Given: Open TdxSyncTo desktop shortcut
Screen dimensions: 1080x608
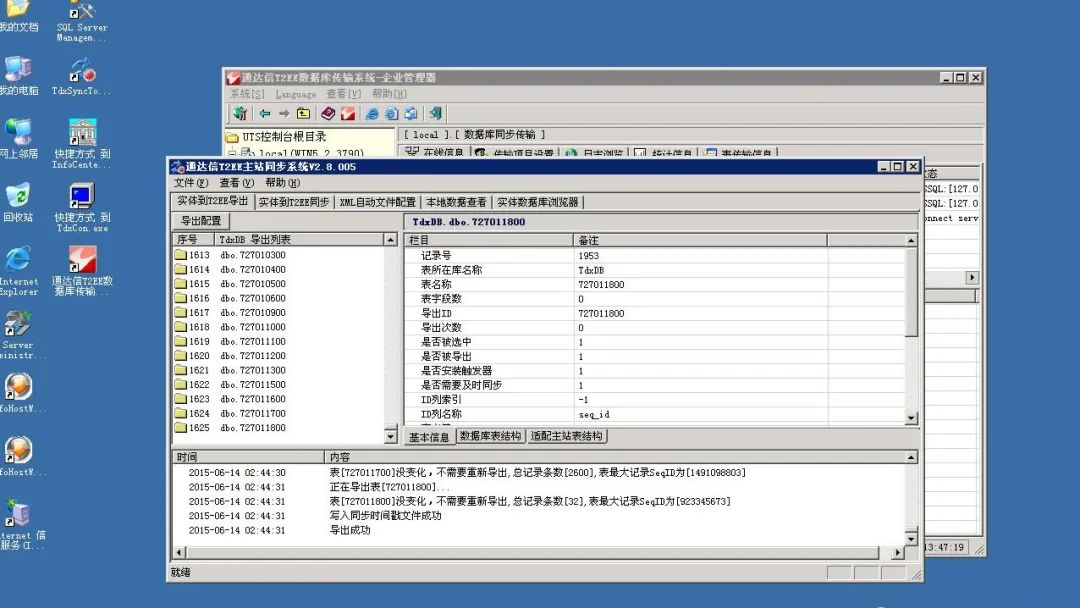Looking at the screenshot, I should point(82,77).
